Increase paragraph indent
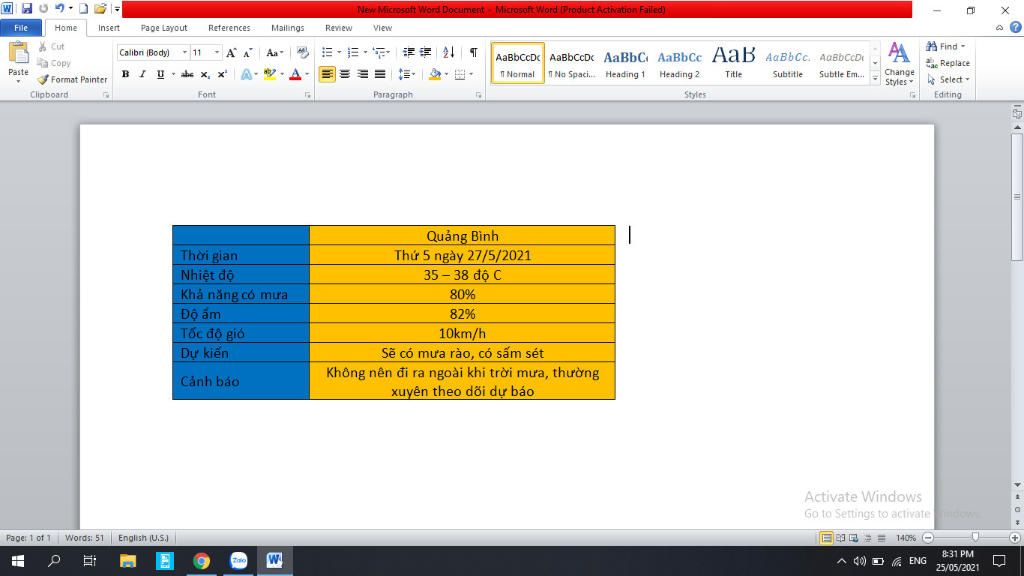 [x=426, y=52]
